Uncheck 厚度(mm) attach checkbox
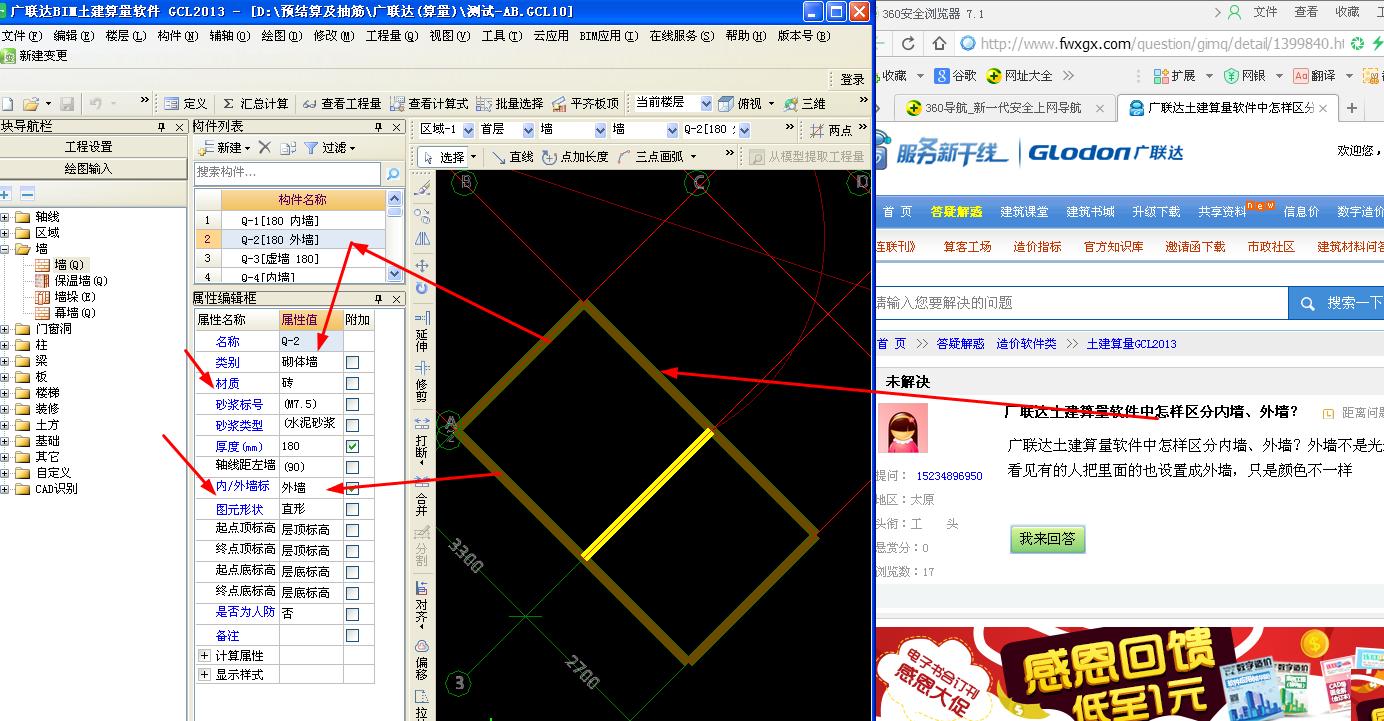This screenshot has width=1384, height=721. (352, 446)
